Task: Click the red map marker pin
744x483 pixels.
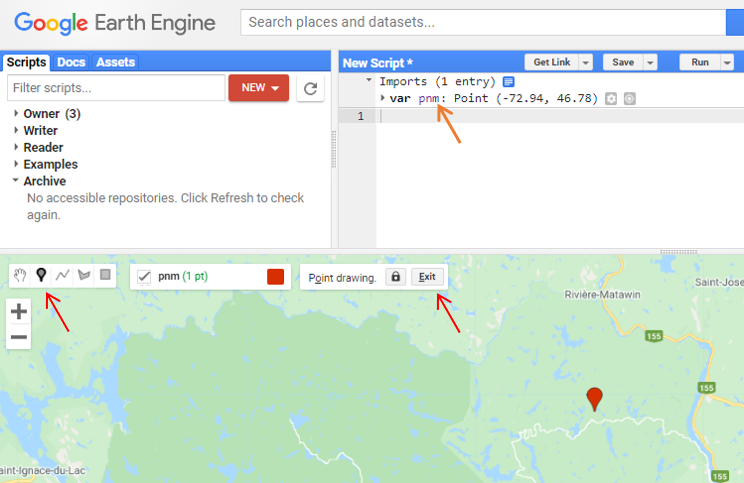Action: click(x=595, y=399)
